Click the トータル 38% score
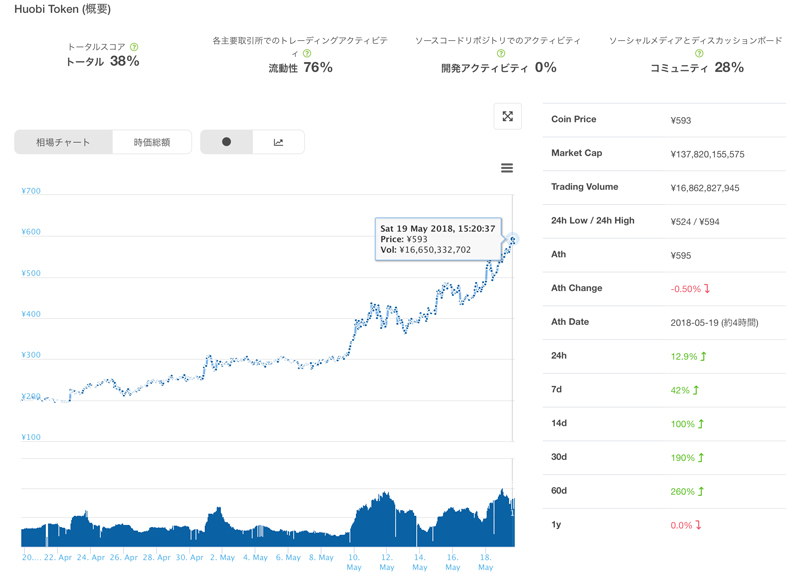The image size is (800, 574). (103, 61)
